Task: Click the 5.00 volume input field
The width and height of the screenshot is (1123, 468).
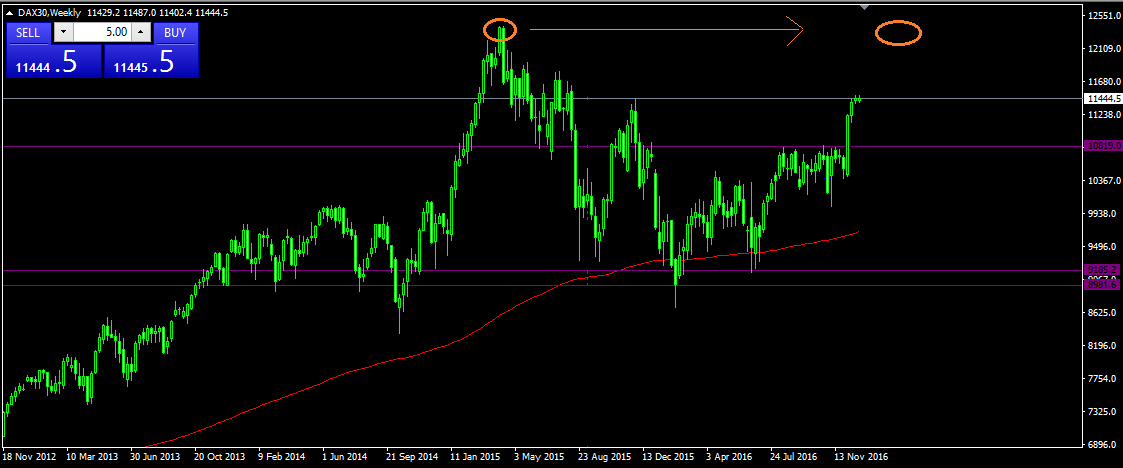Action: coord(102,32)
